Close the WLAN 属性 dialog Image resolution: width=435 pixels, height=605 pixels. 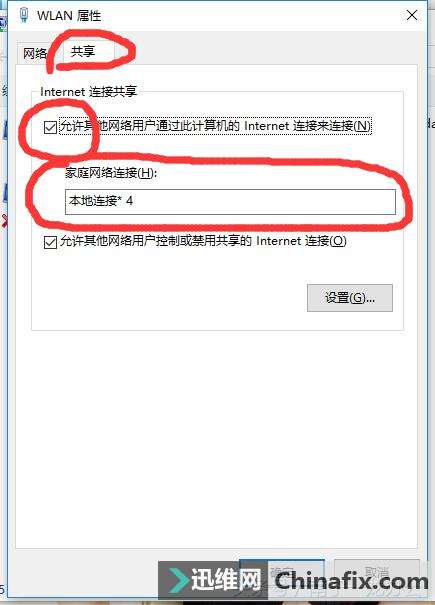(x=412, y=15)
